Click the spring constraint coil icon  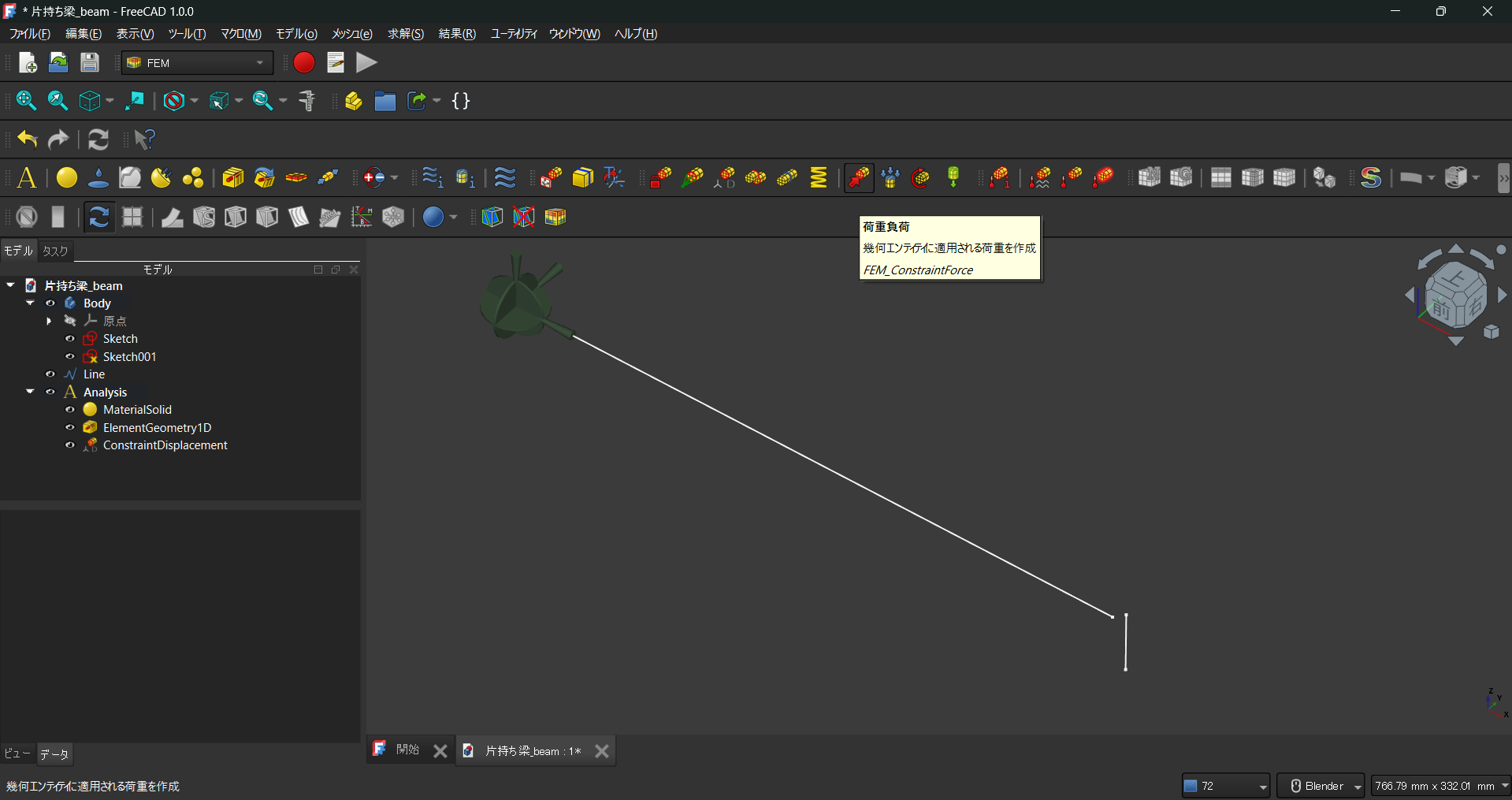pos(819,178)
